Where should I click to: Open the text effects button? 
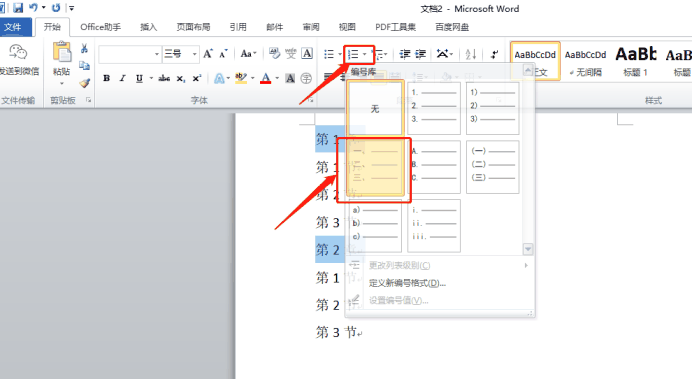219,79
